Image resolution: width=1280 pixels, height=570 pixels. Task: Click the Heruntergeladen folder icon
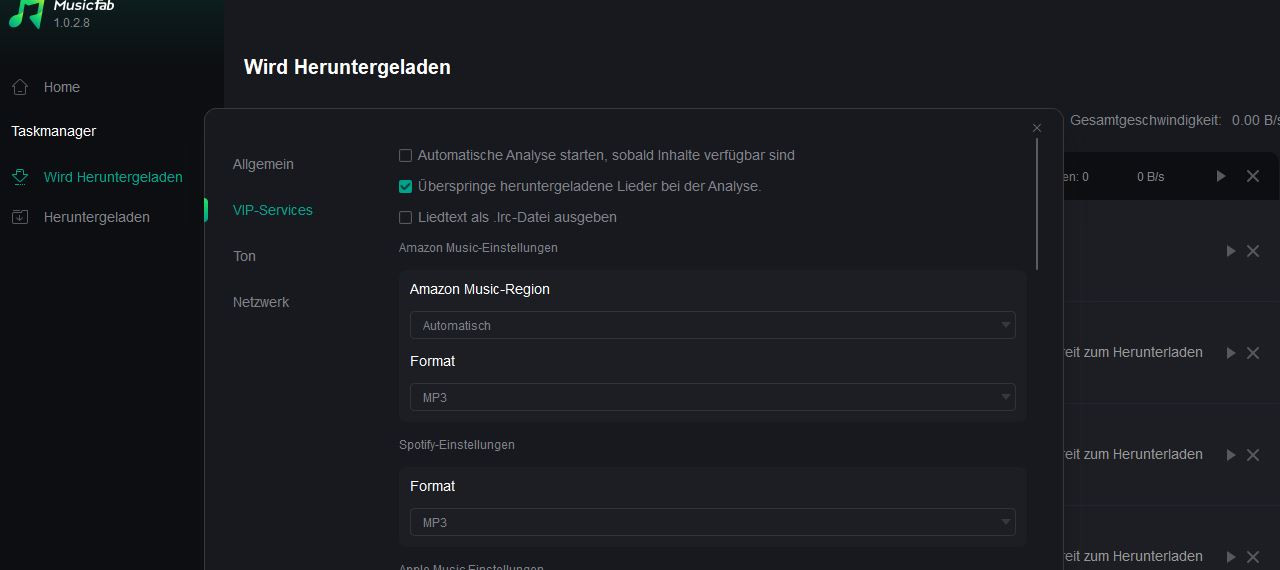coord(20,217)
